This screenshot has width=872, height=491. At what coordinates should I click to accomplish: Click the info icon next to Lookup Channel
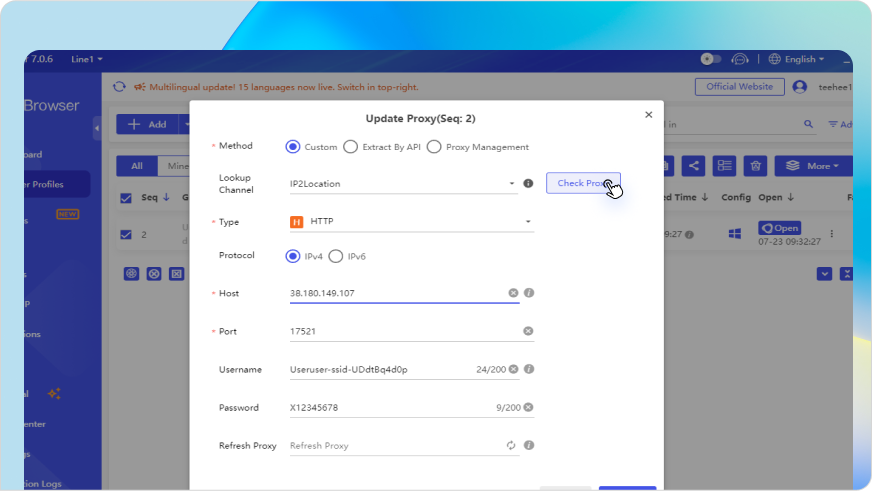pos(529,184)
